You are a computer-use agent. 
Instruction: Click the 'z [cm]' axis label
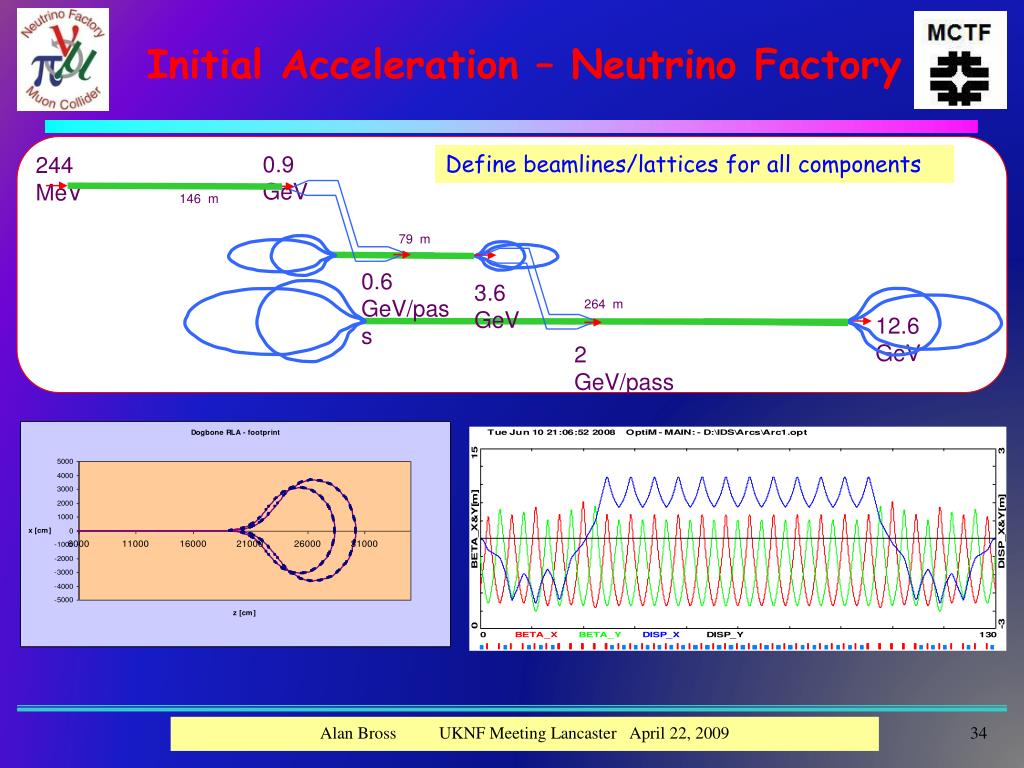click(244, 613)
